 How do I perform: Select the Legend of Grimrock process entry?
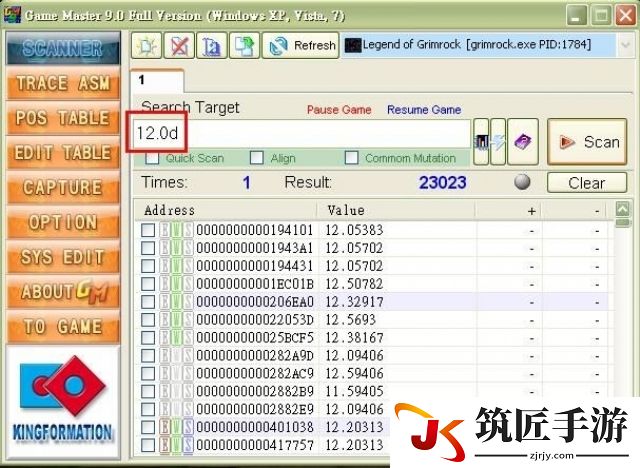478,45
